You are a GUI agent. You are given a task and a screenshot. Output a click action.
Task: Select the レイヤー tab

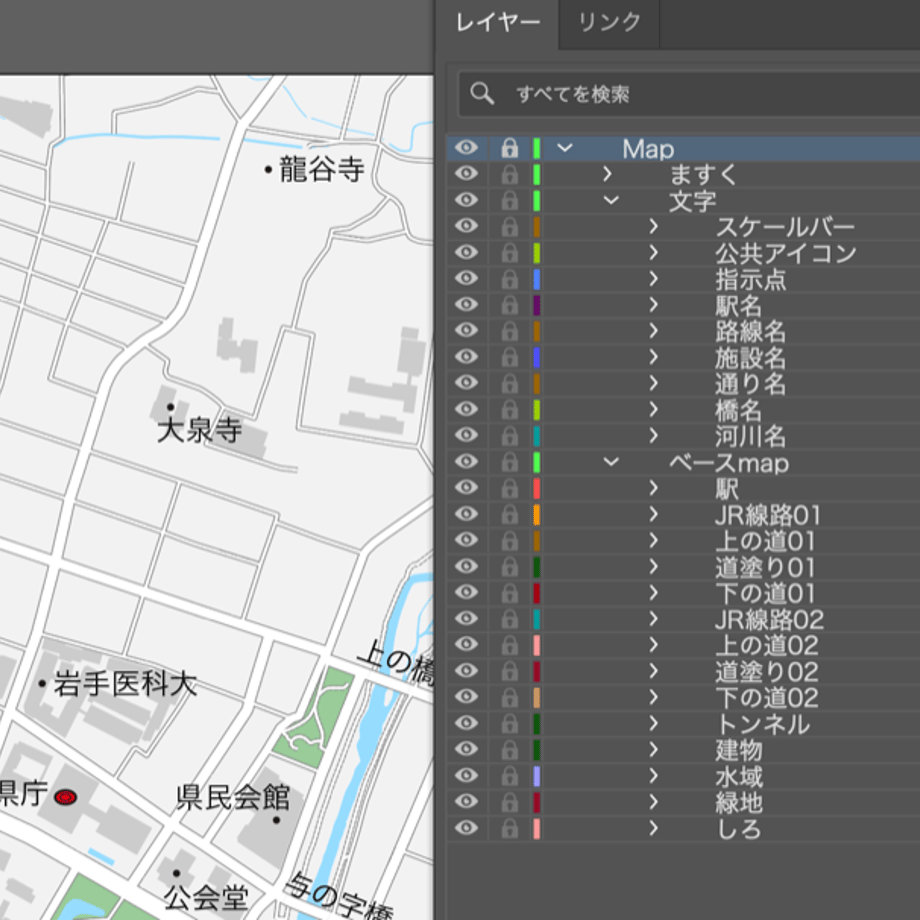(x=498, y=23)
